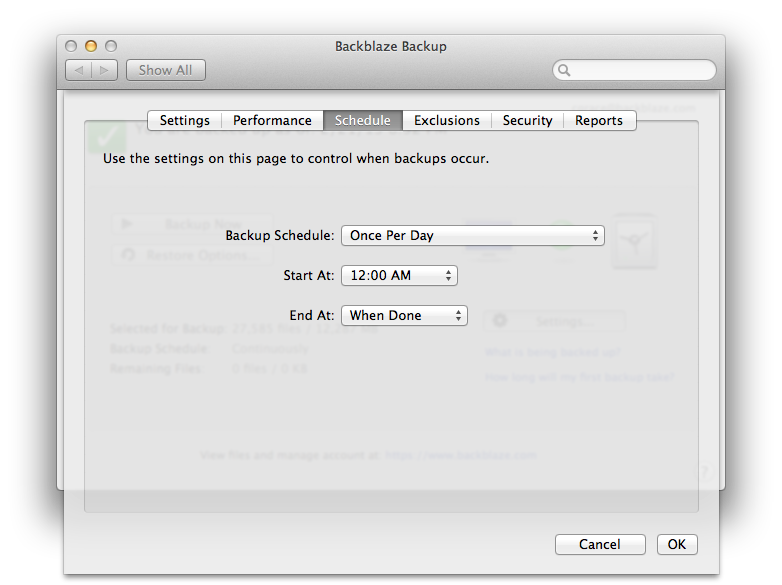The height and width of the screenshot is (585, 782).
Task: Click the forward navigation arrow
Action: 104,70
